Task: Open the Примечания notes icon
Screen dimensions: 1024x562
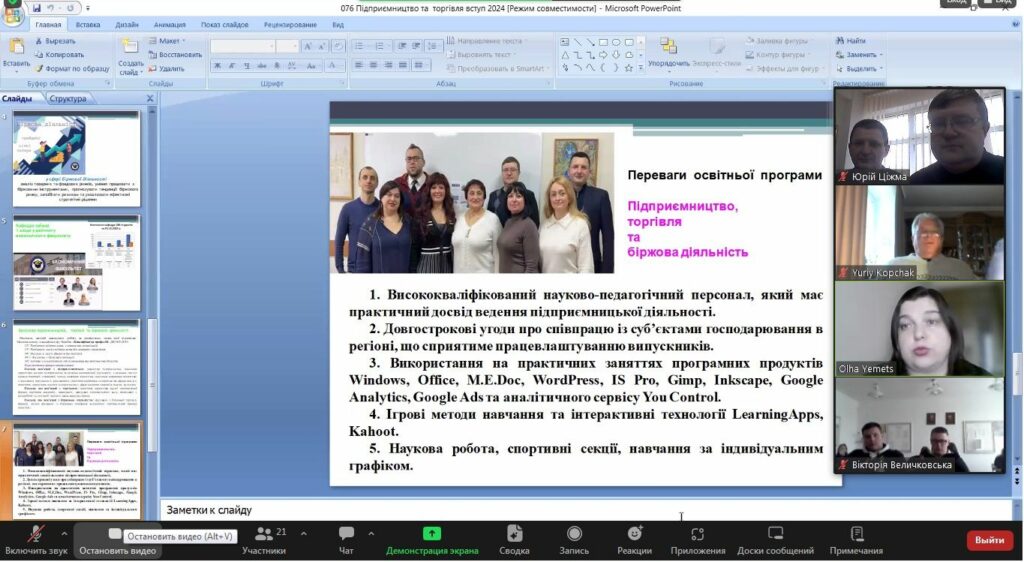Action: click(x=856, y=538)
